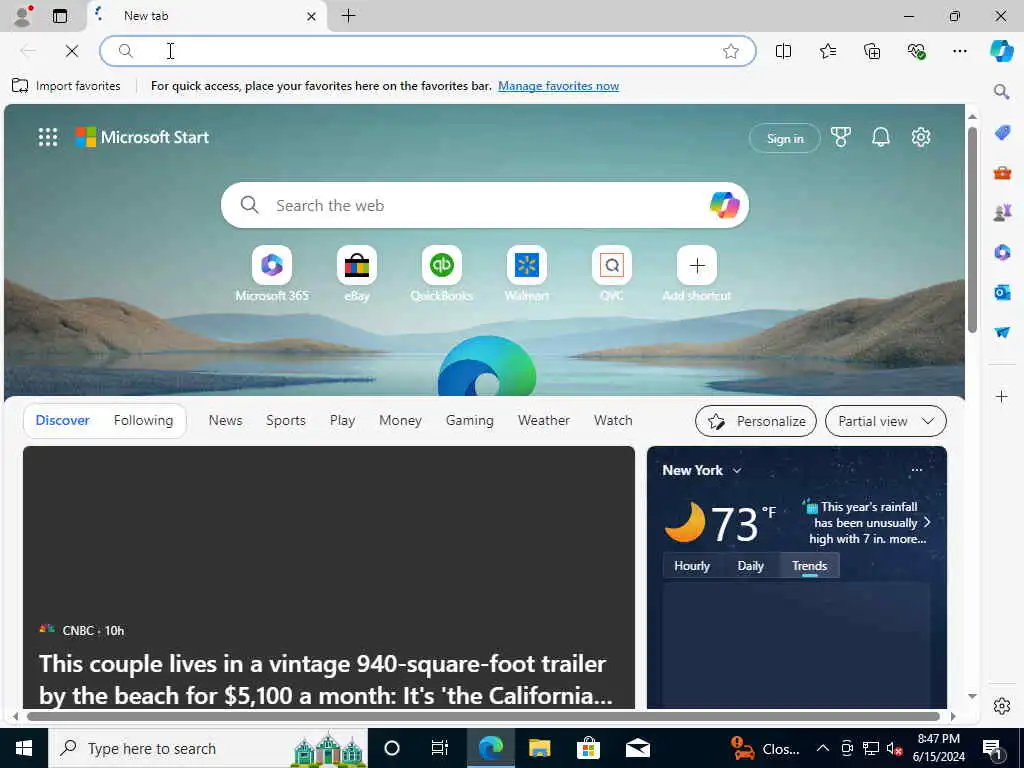Click Copilot icon in web search box

coord(724,205)
